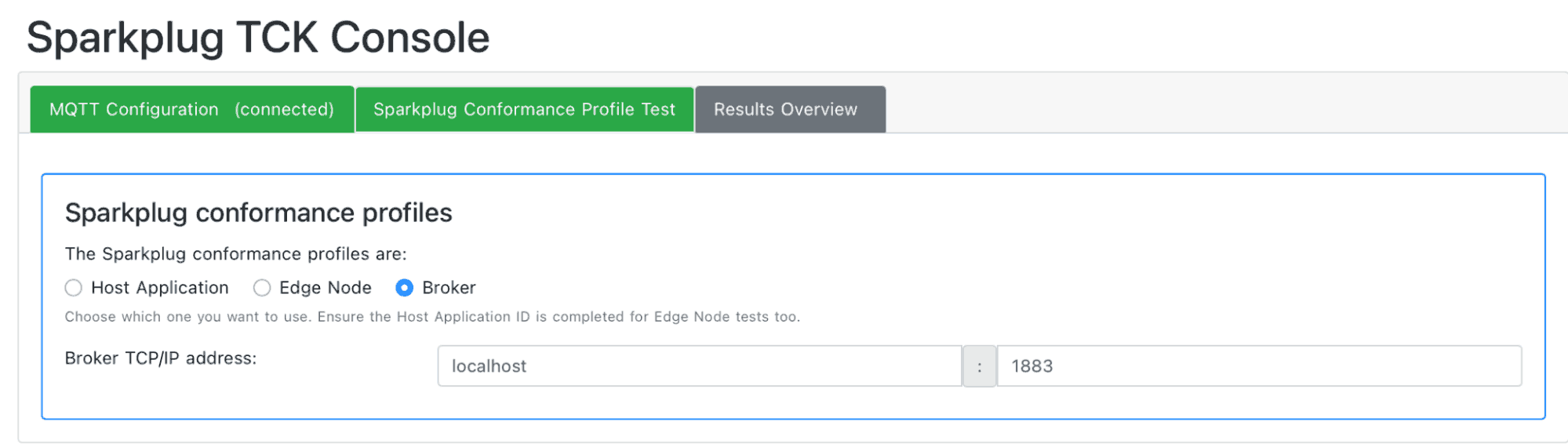Click the selected Broker radio button
The width and height of the screenshot is (1568, 447).
(404, 288)
